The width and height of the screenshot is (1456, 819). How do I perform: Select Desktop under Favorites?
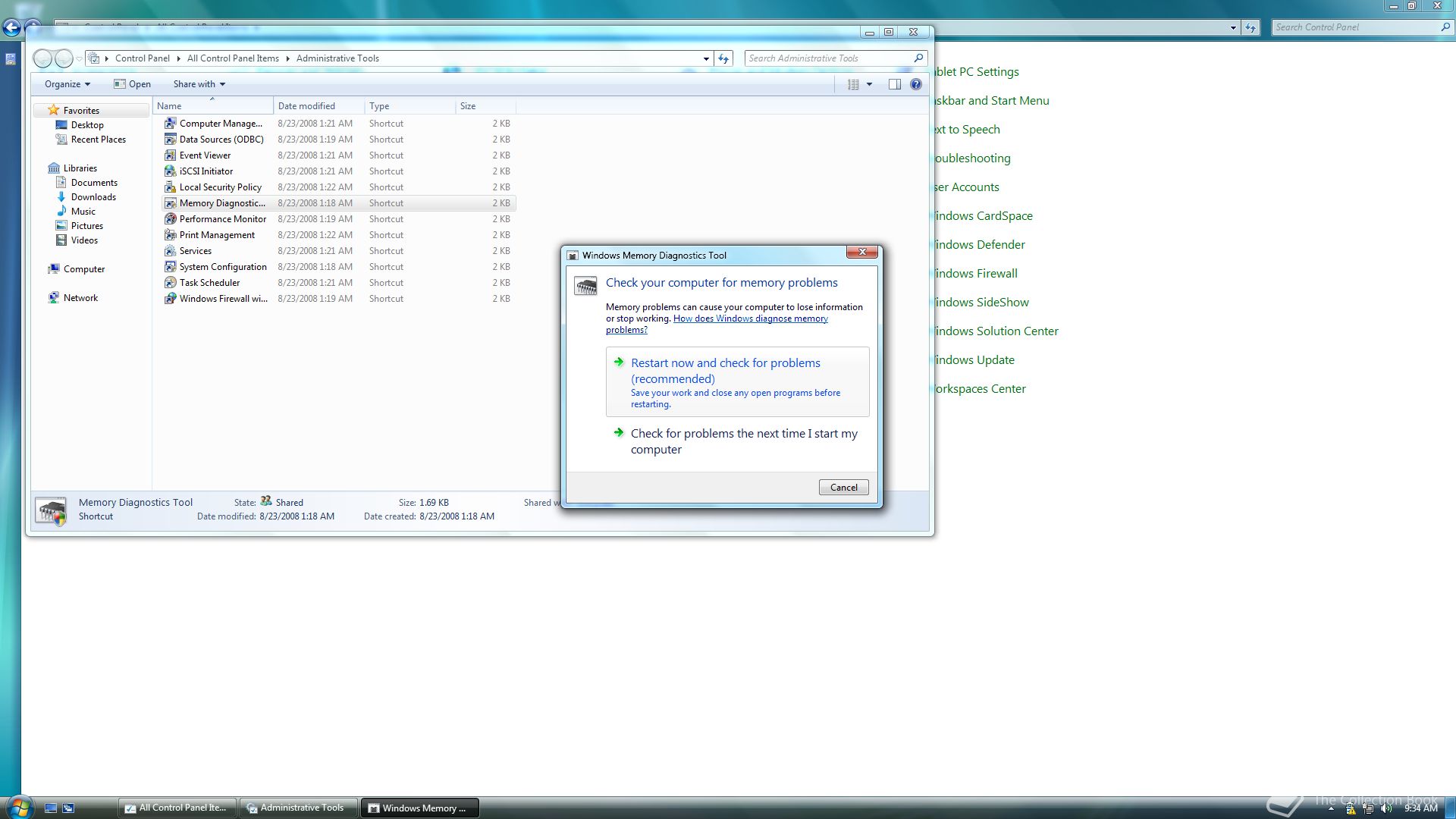point(87,125)
